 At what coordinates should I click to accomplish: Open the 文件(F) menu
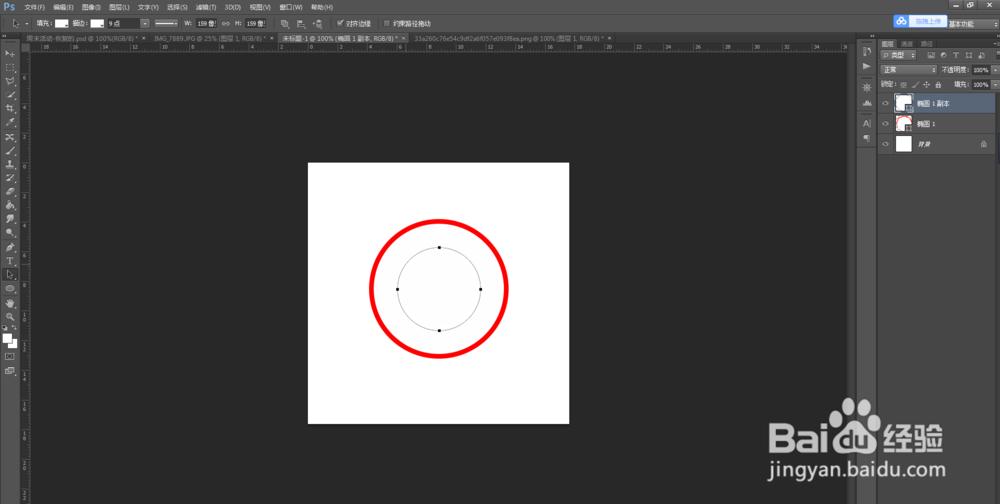click(34, 7)
